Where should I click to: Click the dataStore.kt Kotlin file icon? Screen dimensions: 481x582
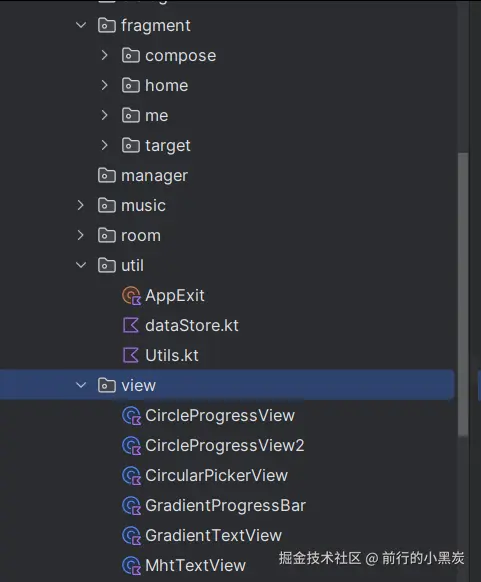[x=131, y=326]
